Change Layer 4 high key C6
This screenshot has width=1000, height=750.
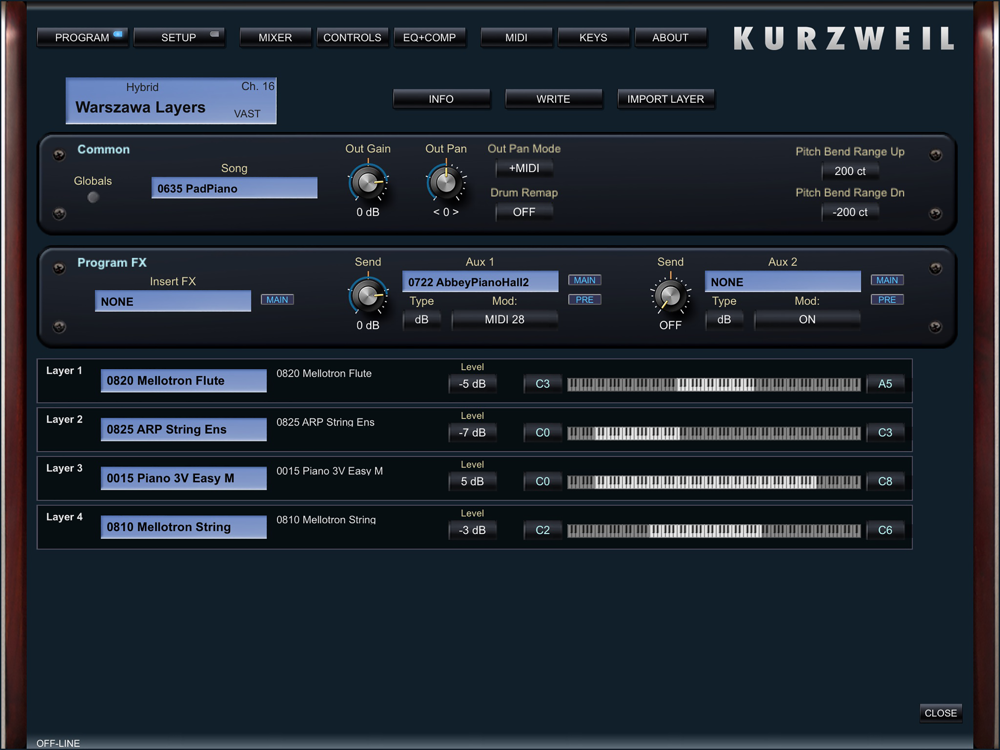[885, 530]
